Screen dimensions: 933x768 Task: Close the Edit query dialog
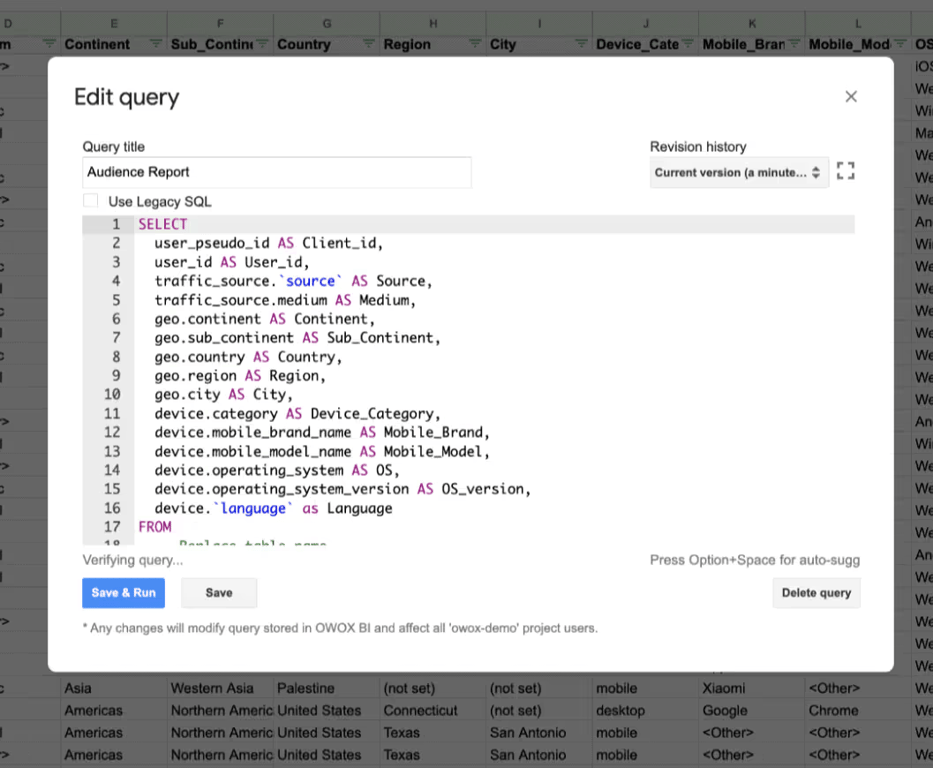[851, 96]
